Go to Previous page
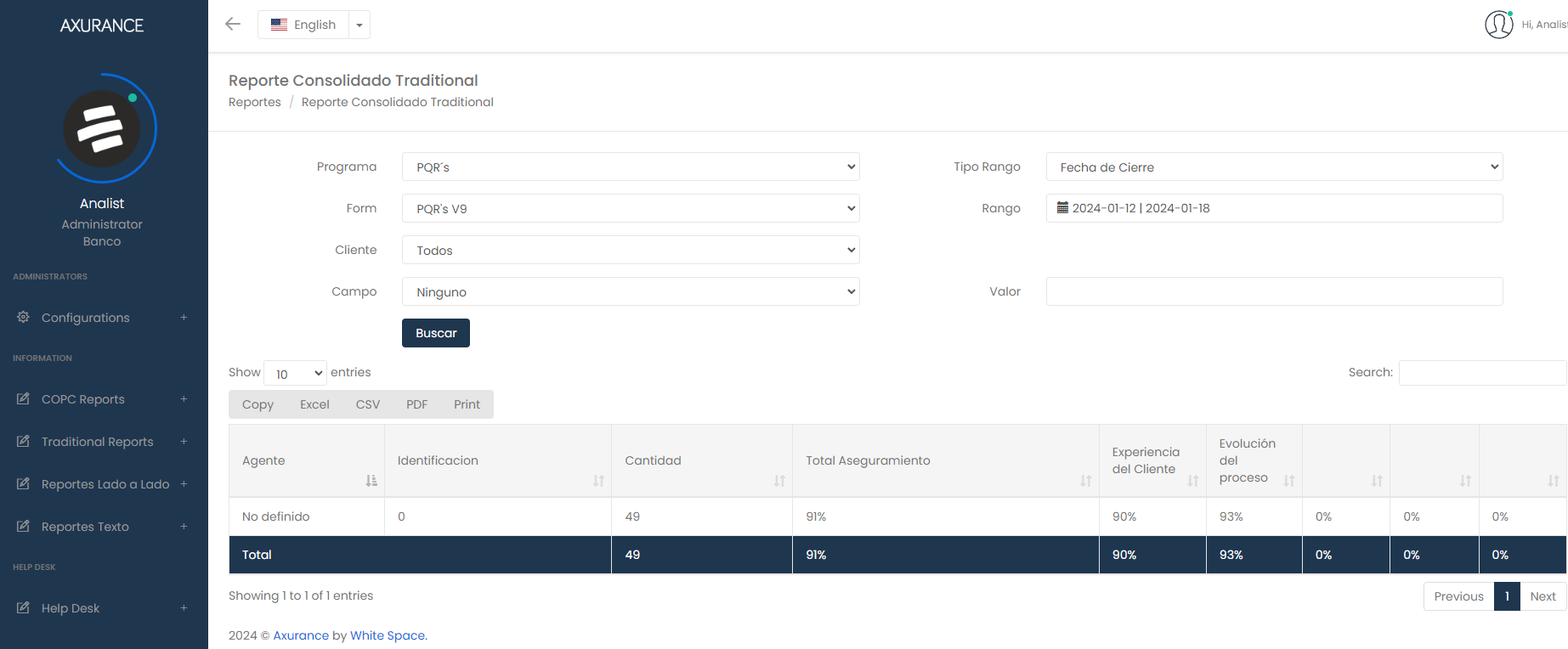The height and width of the screenshot is (649, 1568). (x=1458, y=596)
